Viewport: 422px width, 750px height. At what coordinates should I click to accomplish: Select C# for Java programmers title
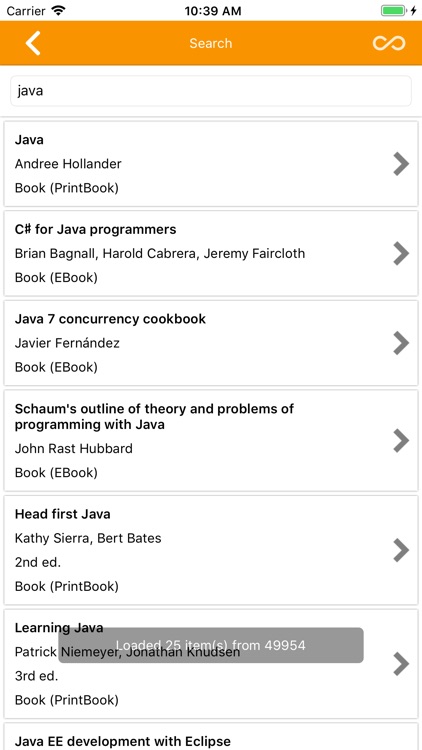click(x=96, y=230)
